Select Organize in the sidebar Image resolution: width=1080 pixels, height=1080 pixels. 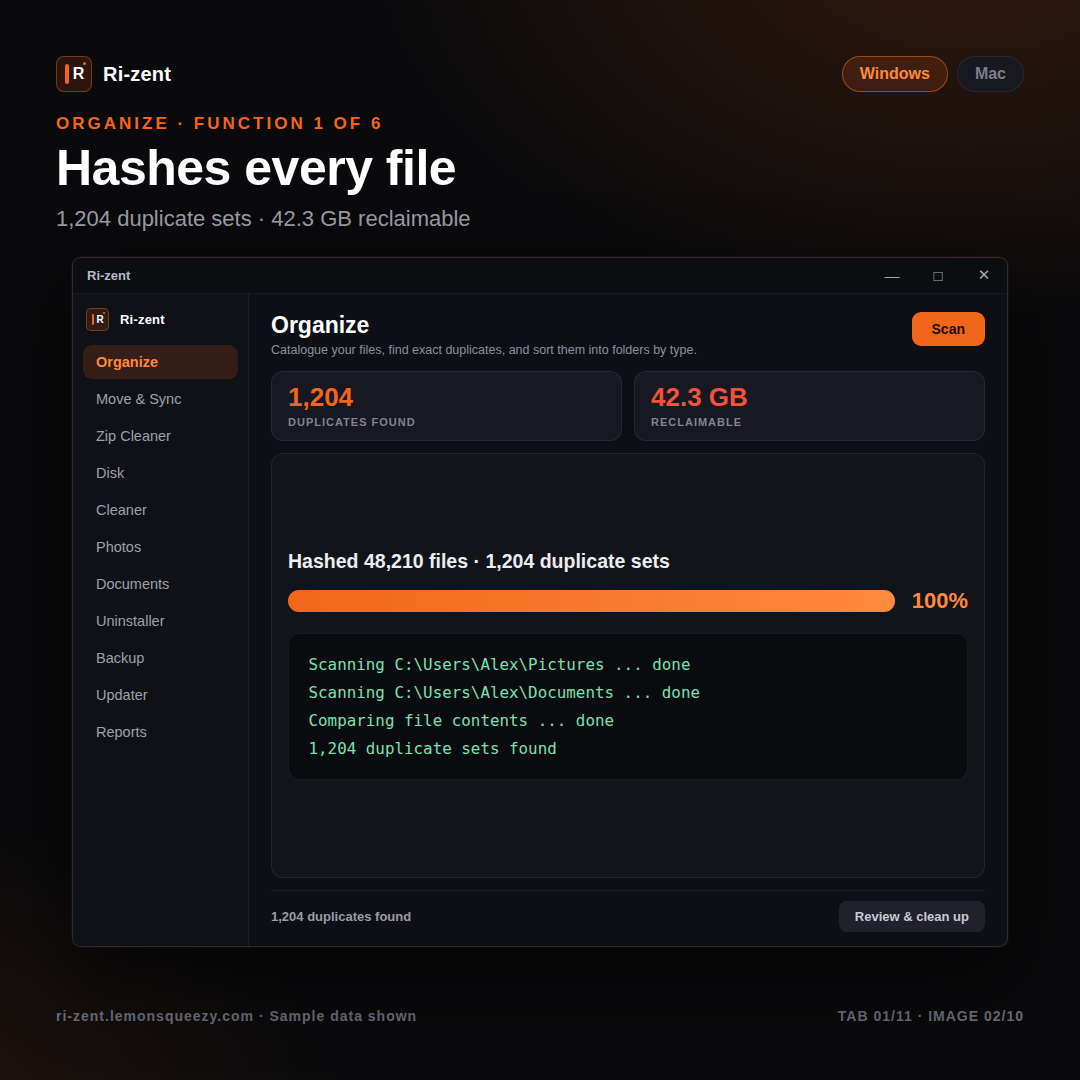(160, 362)
